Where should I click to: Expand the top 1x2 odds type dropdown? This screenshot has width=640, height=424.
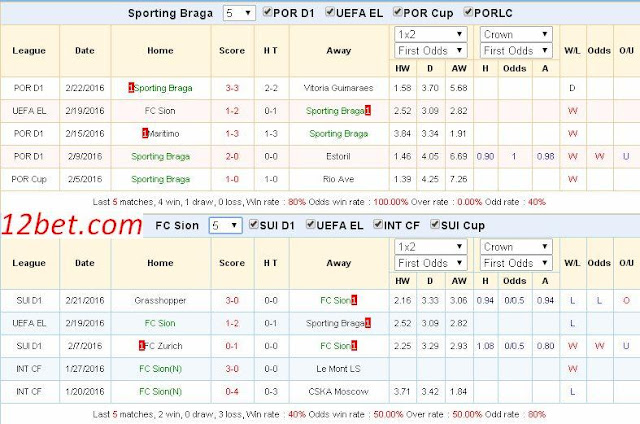[x=431, y=34]
